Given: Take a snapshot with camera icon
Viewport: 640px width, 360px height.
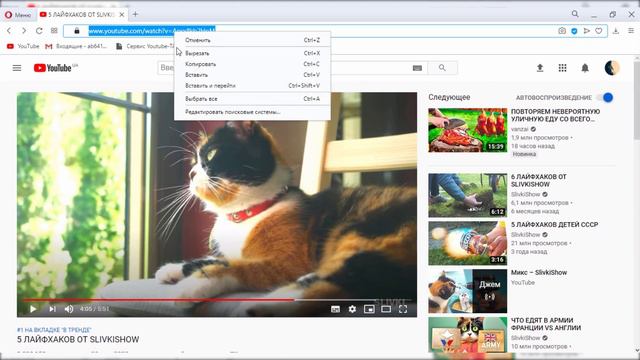Looking at the screenshot, I should pyautogui.click(x=562, y=31).
